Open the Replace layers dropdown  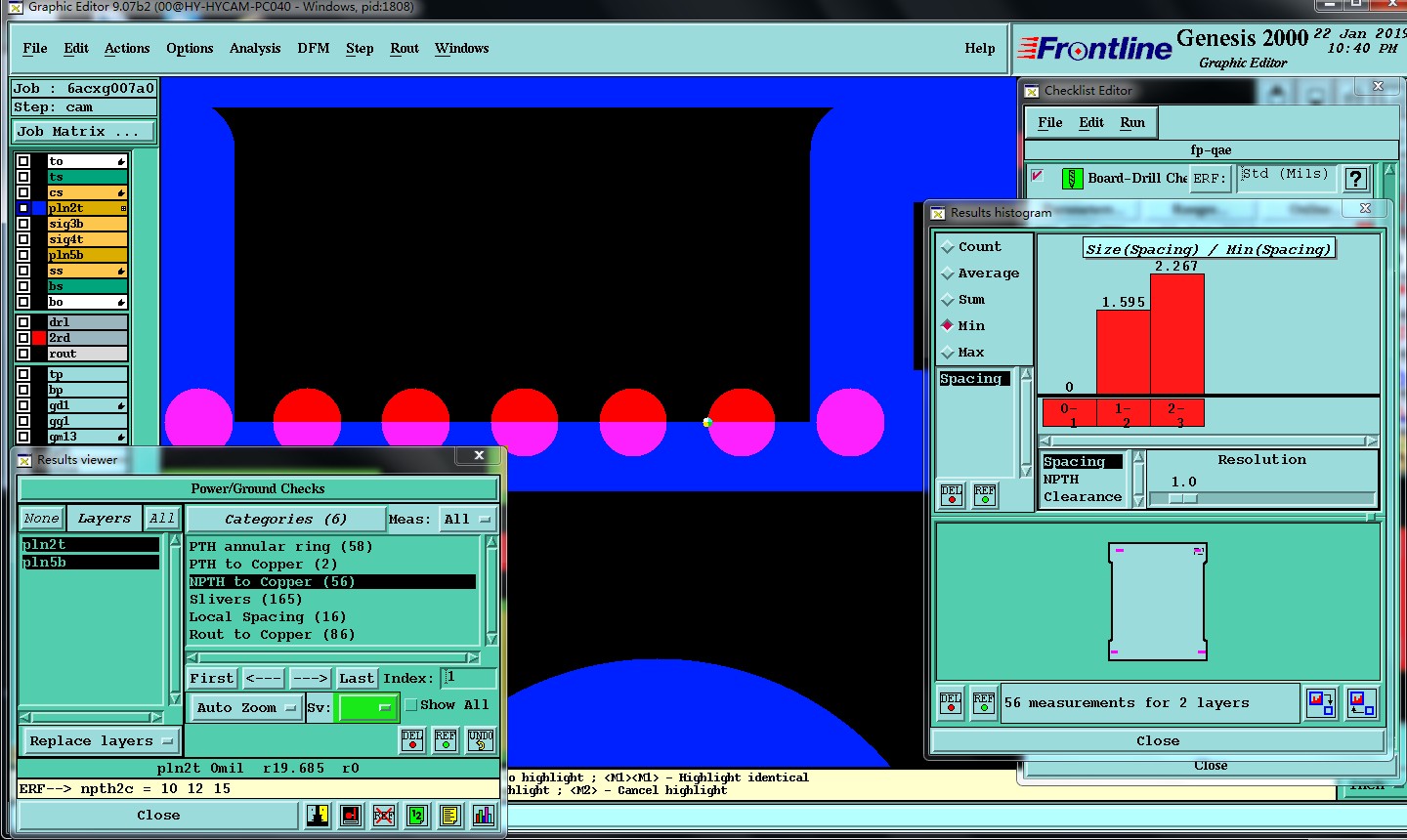coord(102,741)
